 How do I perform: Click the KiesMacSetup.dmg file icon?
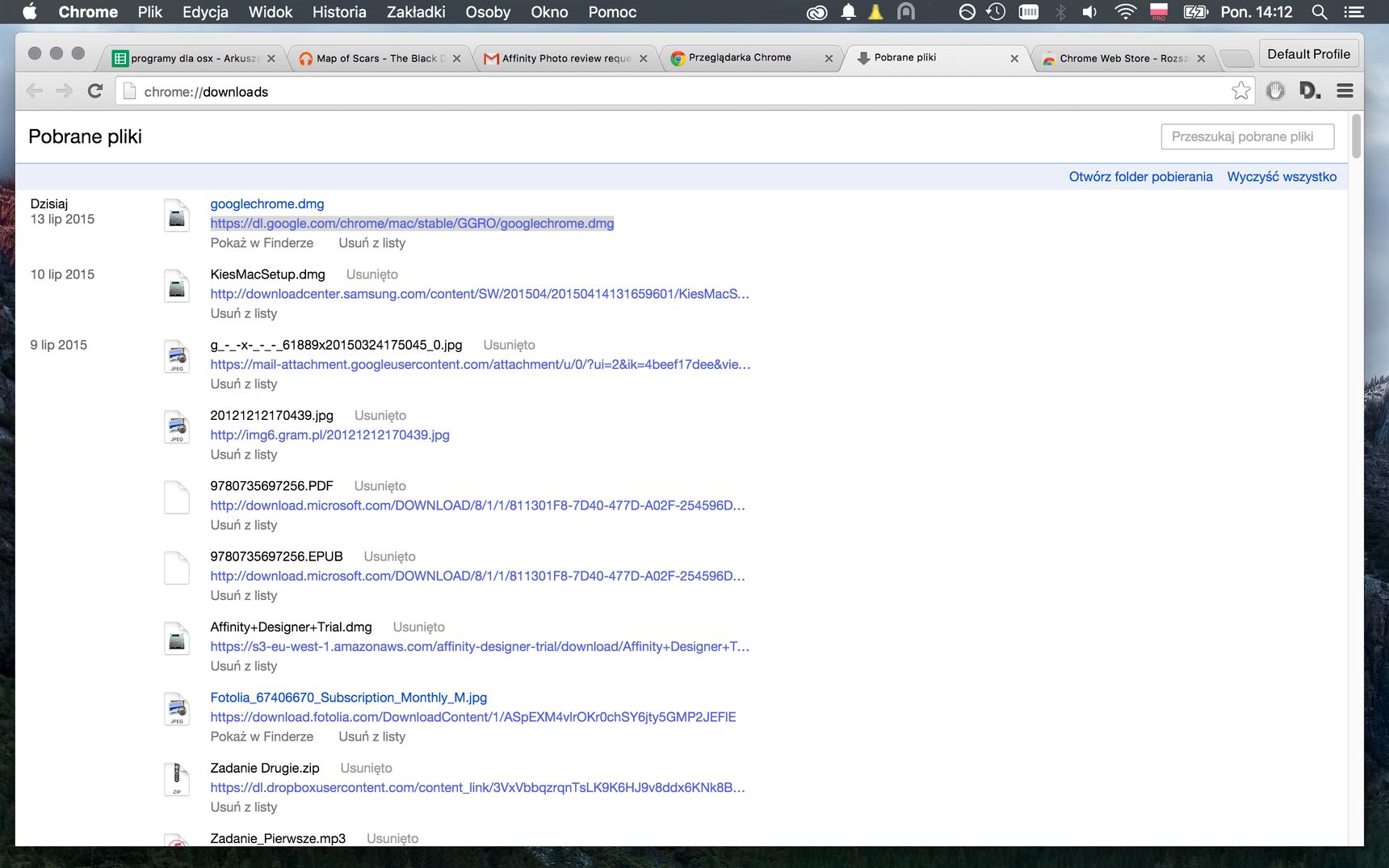click(177, 286)
